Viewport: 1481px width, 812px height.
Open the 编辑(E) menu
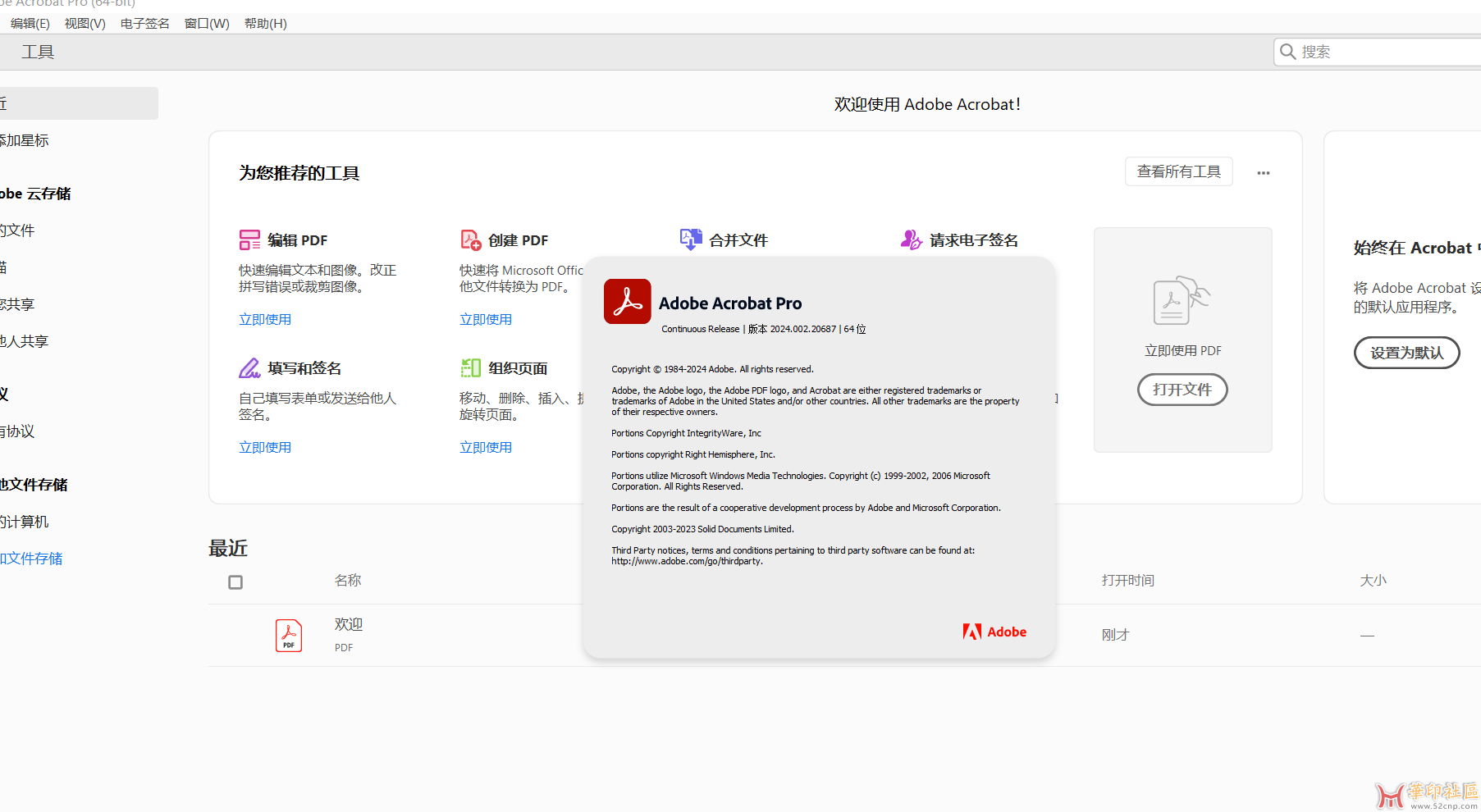point(30,24)
